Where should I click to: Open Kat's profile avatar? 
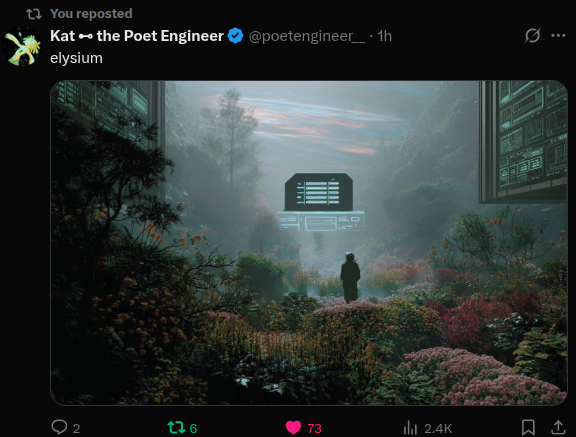22,46
